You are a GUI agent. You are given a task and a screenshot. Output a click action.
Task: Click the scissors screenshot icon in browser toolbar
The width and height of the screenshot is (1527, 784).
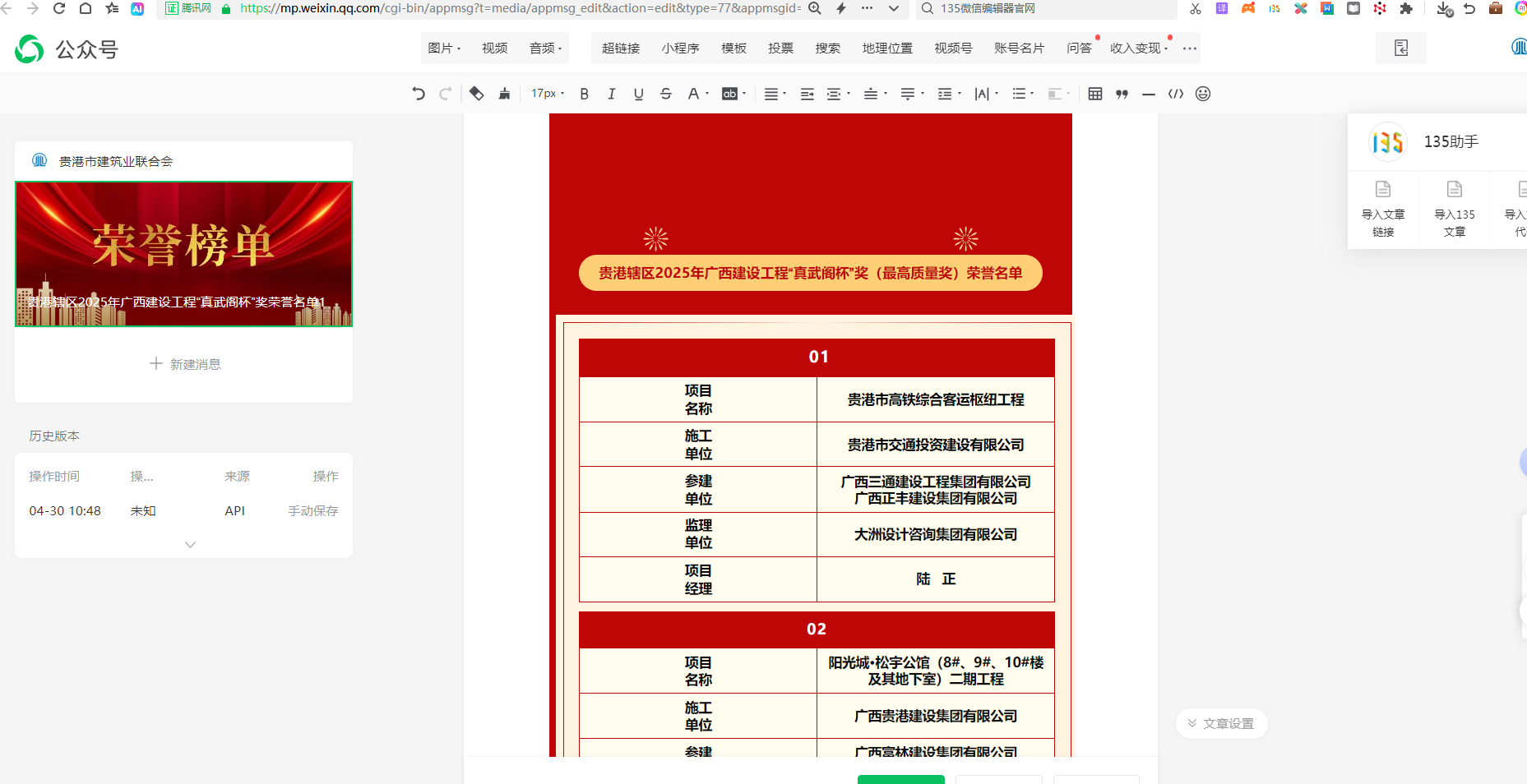[1196, 8]
